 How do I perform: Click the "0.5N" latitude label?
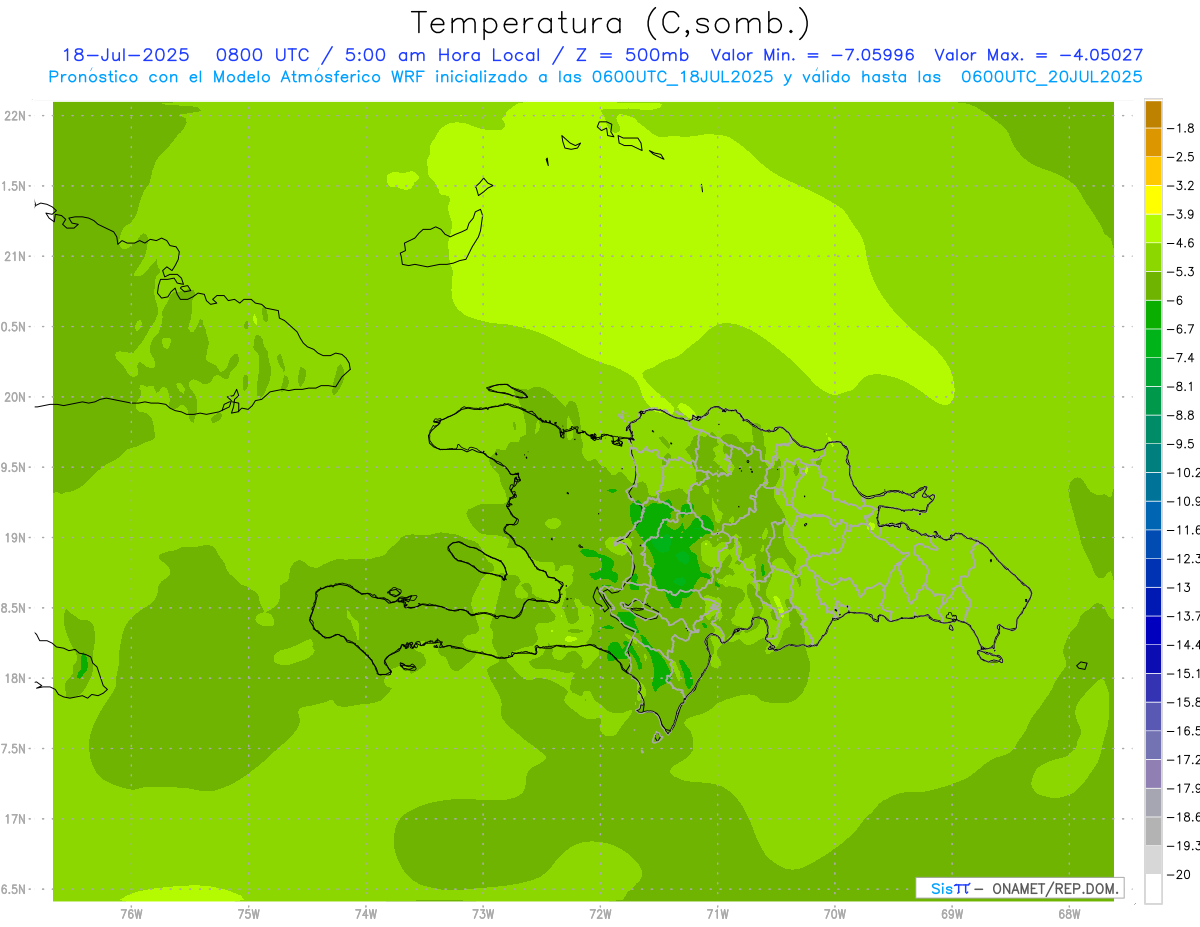click(x=15, y=327)
